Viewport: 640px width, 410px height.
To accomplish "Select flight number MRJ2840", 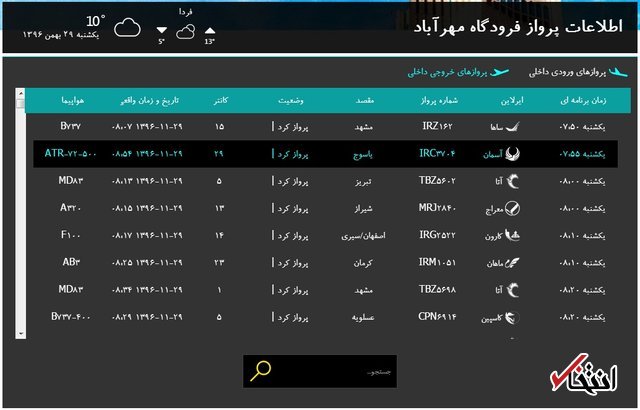I will click(437, 208).
